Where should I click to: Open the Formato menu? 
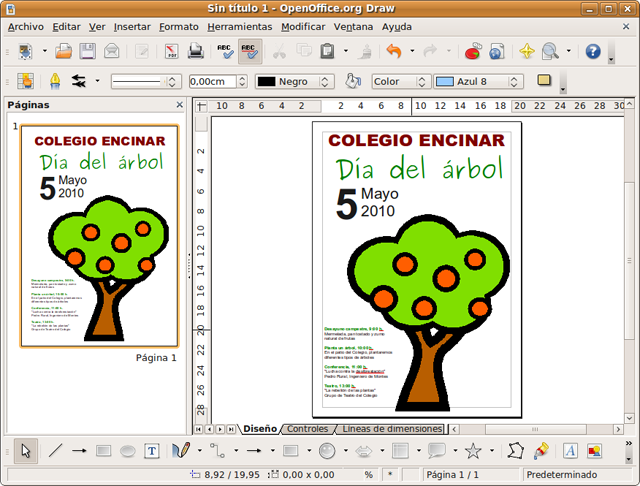click(178, 26)
